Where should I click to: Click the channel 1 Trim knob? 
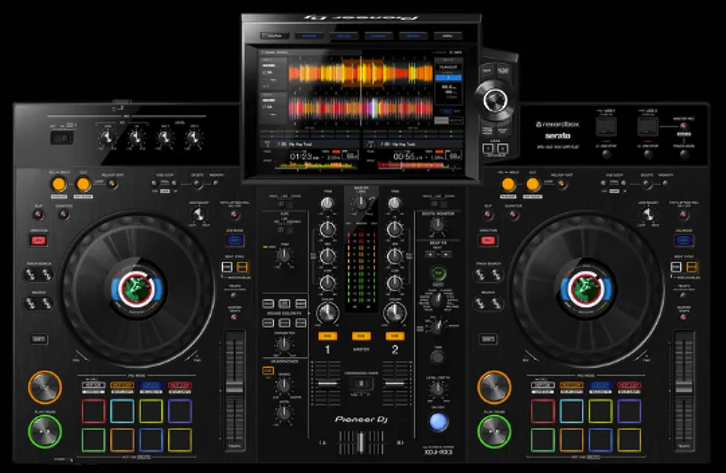point(327,203)
